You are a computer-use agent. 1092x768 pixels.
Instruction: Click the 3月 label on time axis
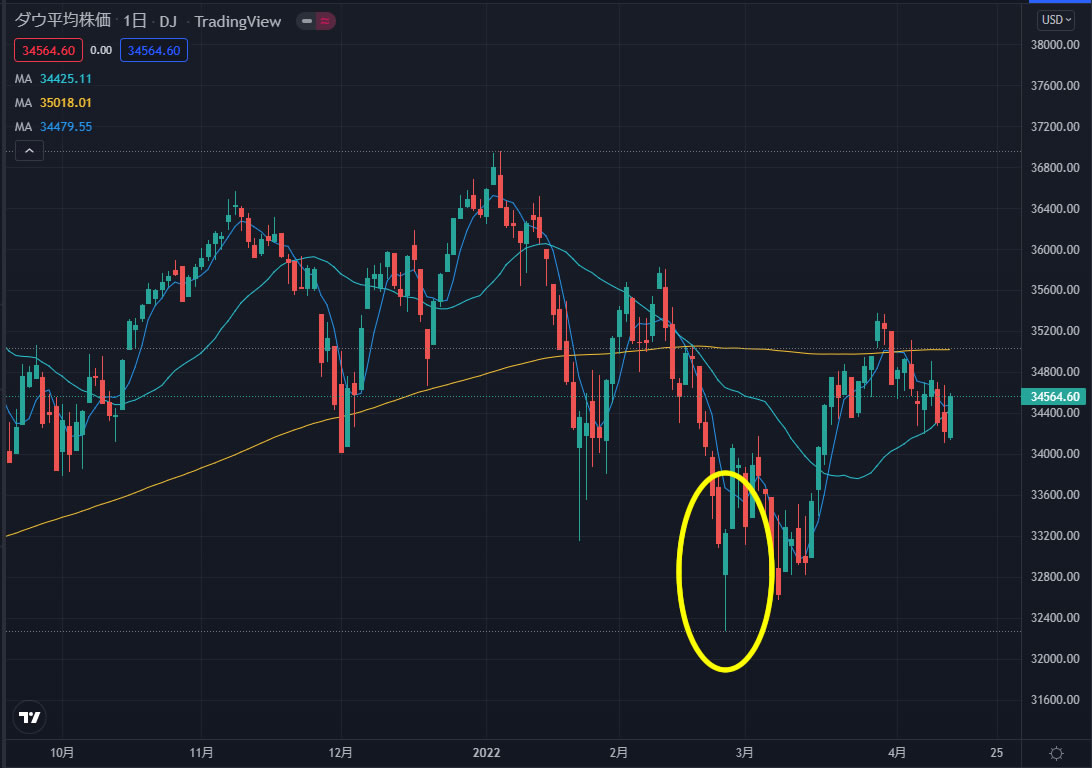click(x=744, y=752)
